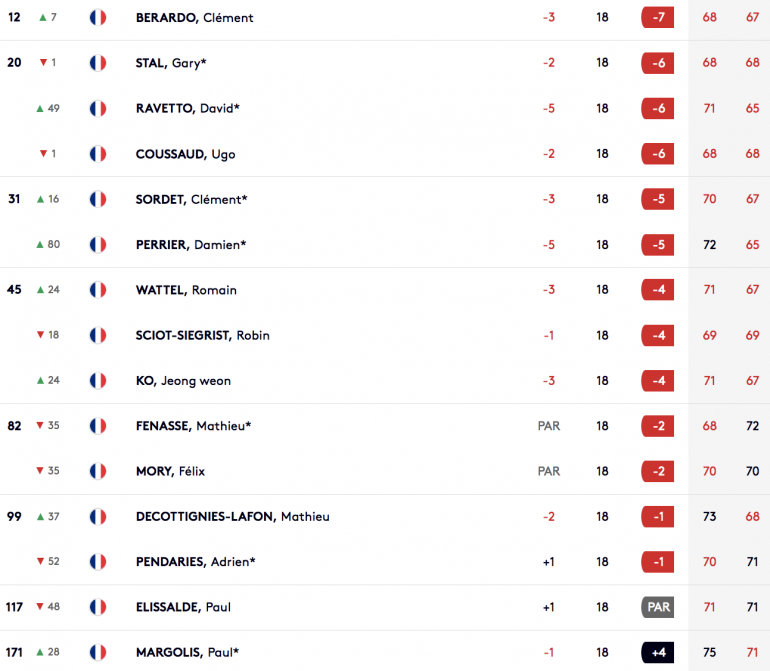Click the flag icon in KO, Jeong weon's row

pyautogui.click(x=98, y=381)
